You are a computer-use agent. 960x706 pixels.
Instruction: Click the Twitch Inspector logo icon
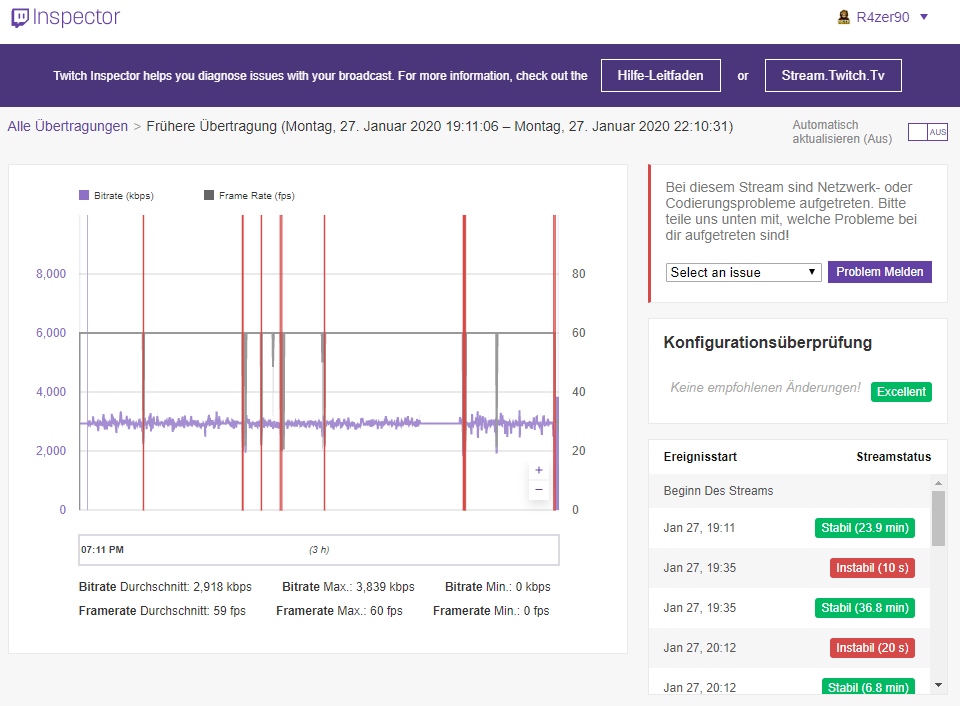20,17
